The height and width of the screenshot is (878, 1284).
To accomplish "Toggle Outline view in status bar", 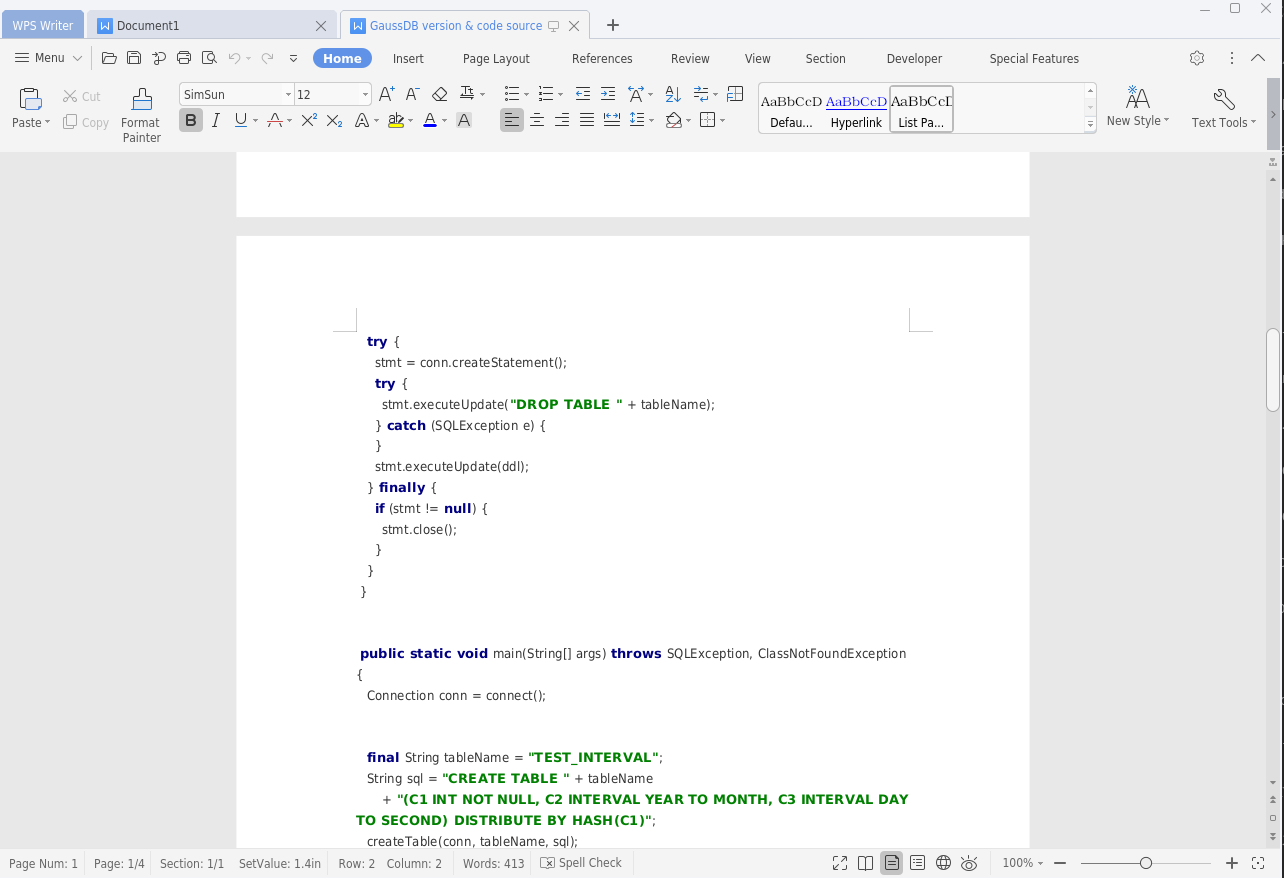I will coord(917,863).
